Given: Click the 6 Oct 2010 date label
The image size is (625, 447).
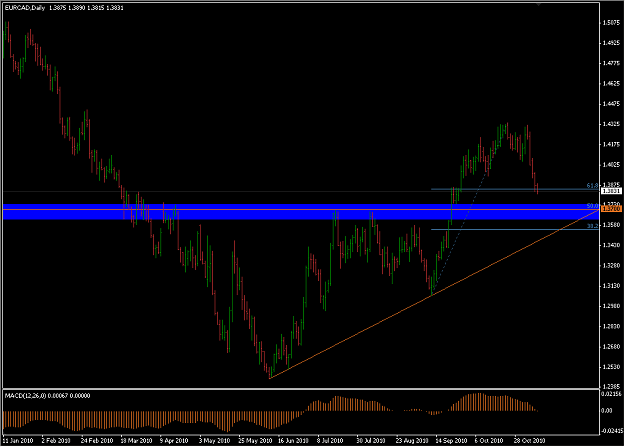Looking at the screenshot, I should [x=489, y=441].
